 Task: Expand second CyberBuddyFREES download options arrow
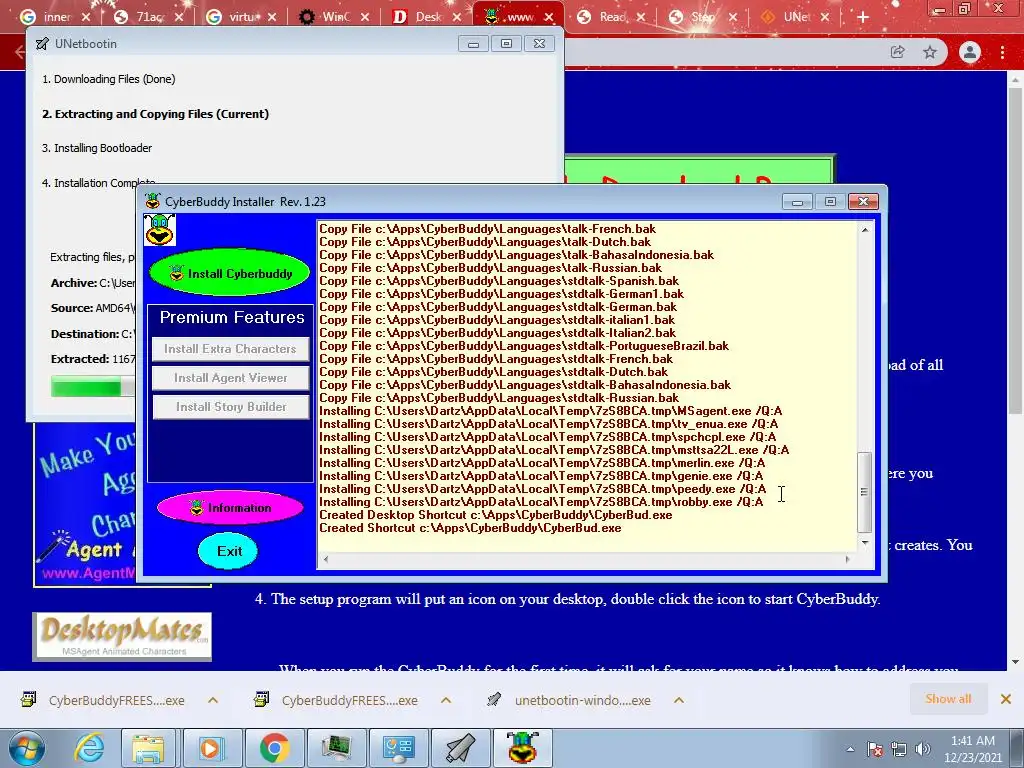446,700
